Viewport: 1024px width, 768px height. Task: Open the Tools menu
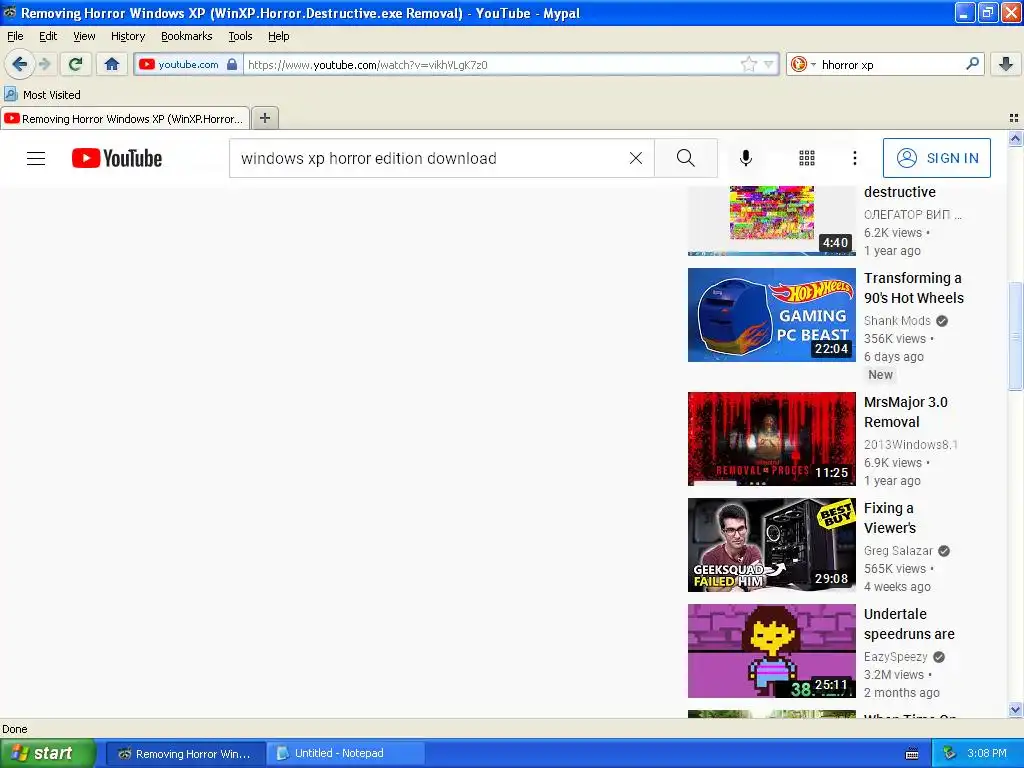240,36
